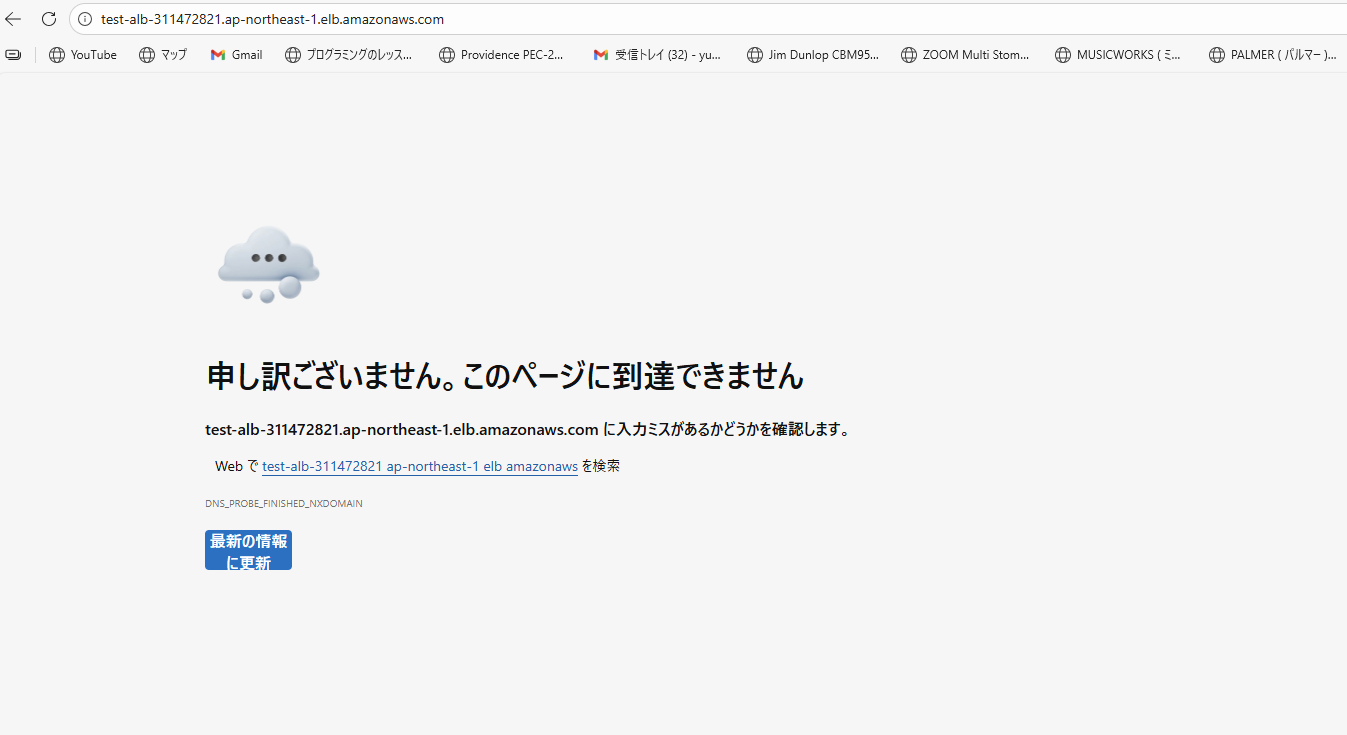Image resolution: width=1347 pixels, height=735 pixels.
Task: Open the プログラミングのレッス... bookmark
Action: click(x=349, y=55)
